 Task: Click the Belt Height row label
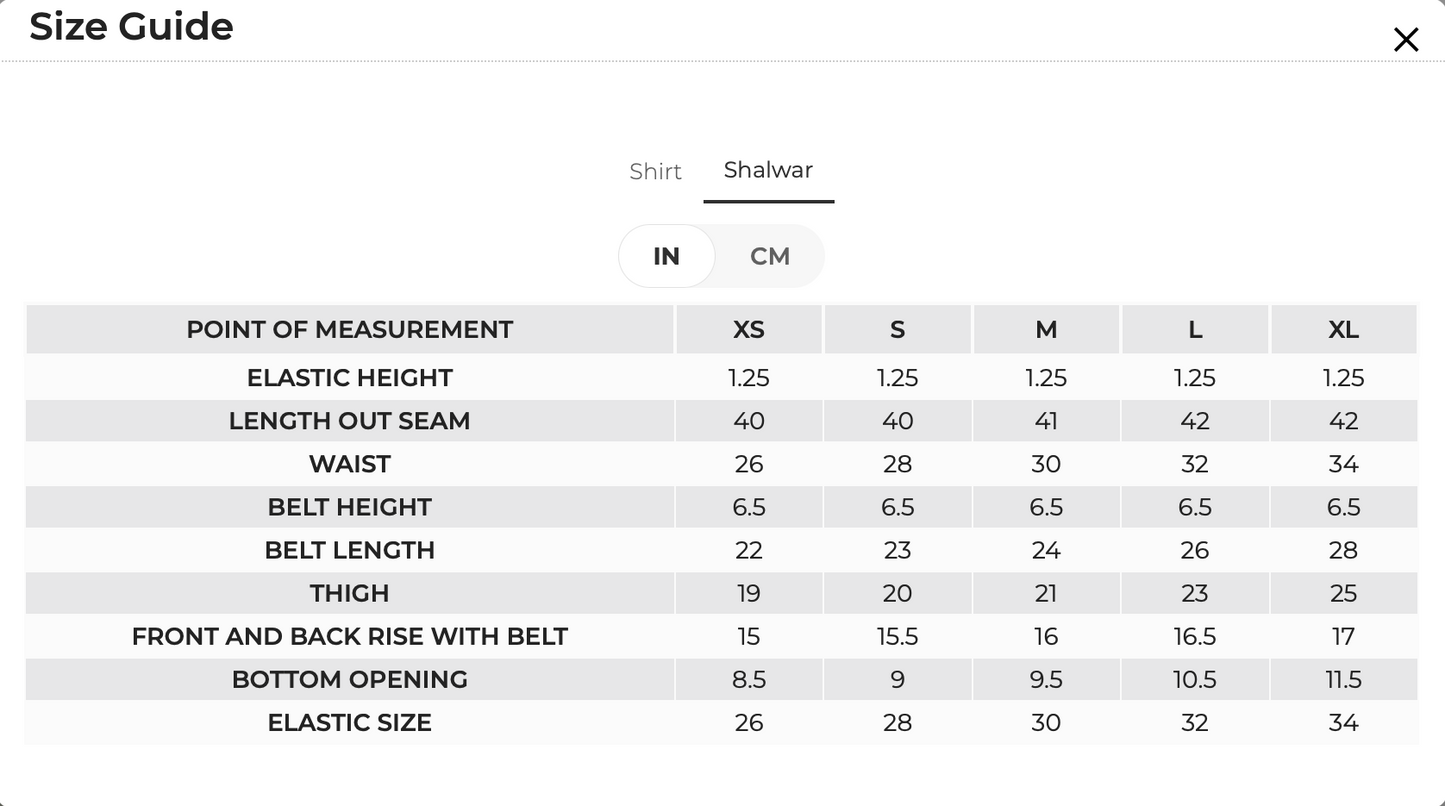point(350,507)
